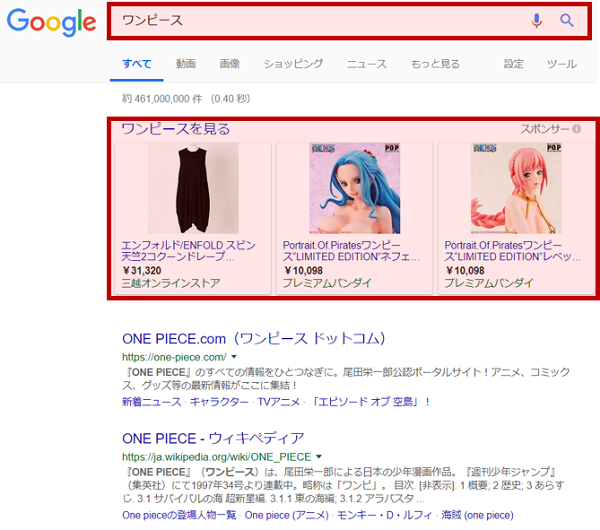Click the ja.wikipedia.org/wiki/ONE_PIECE URL
Viewport: 600px width, 530px height.
[217, 457]
